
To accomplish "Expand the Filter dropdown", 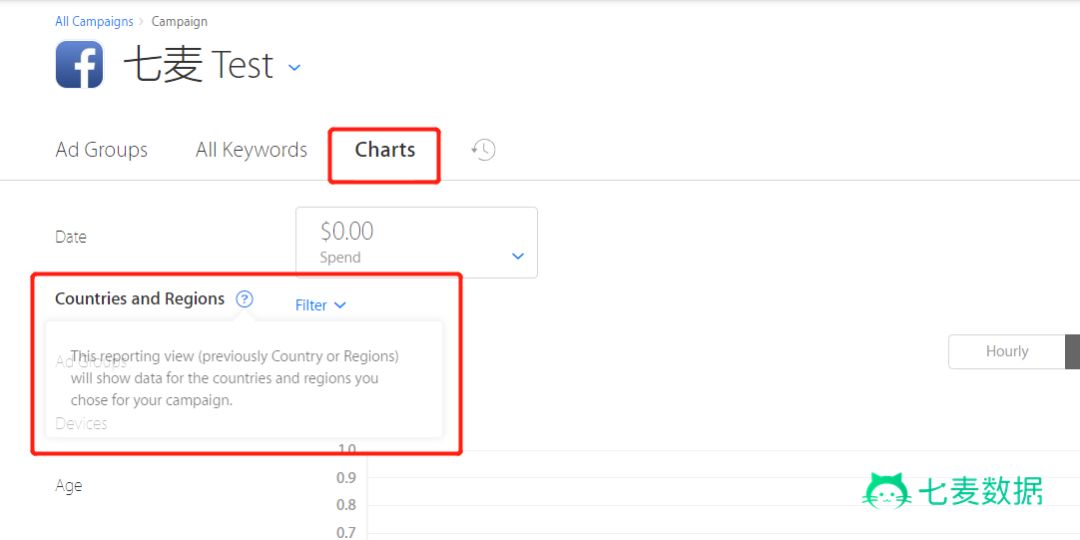I will [x=320, y=305].
